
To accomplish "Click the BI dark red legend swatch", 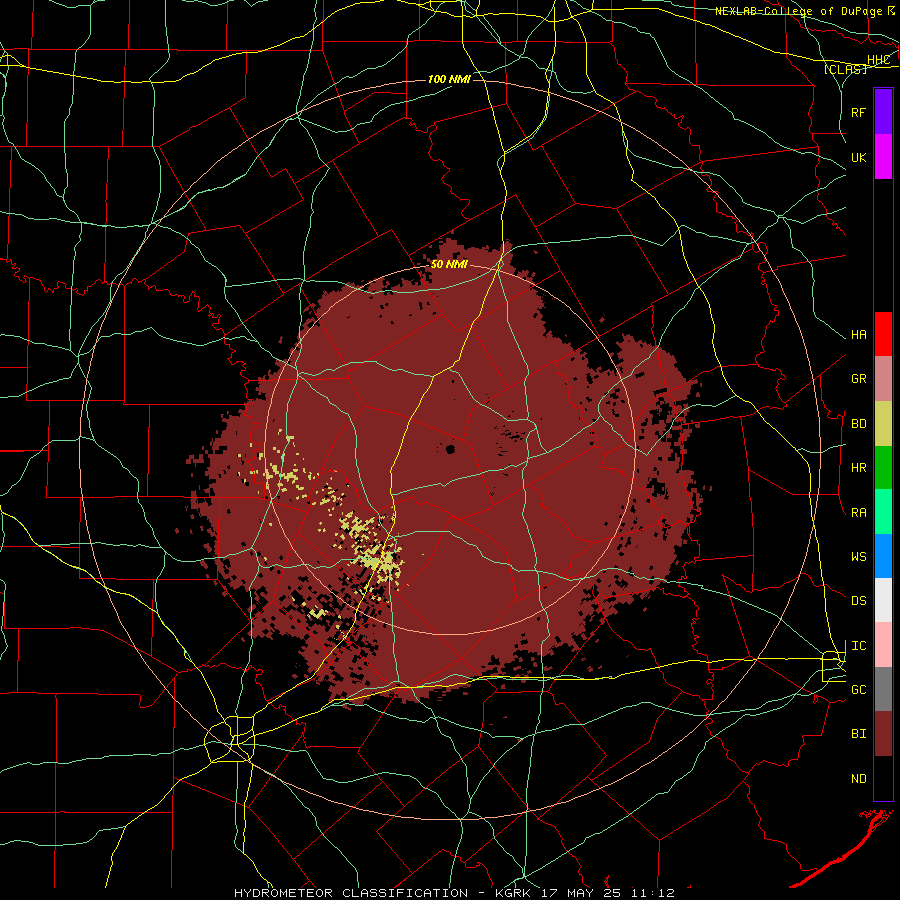I will tap(883, 734).
